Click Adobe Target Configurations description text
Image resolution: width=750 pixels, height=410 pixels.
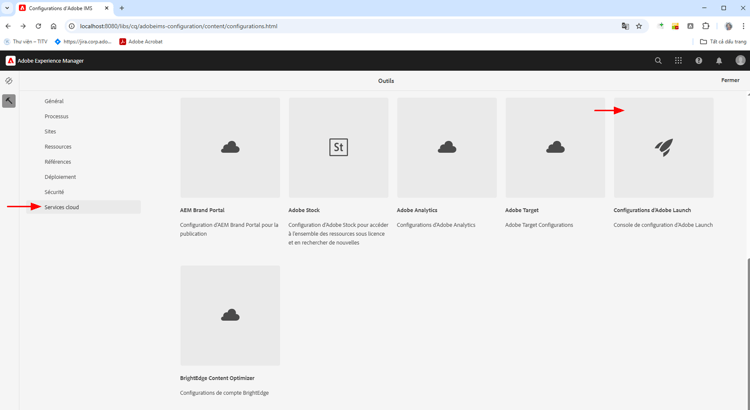click(539, 225)
